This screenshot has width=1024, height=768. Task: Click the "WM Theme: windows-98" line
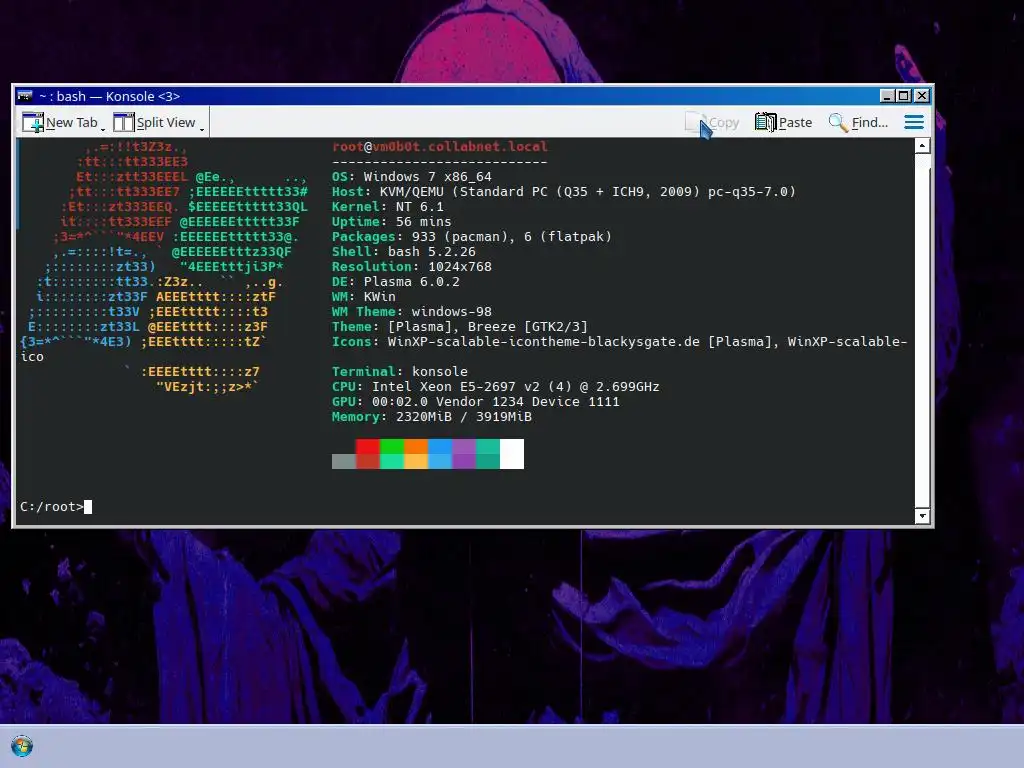pos(411,312)
